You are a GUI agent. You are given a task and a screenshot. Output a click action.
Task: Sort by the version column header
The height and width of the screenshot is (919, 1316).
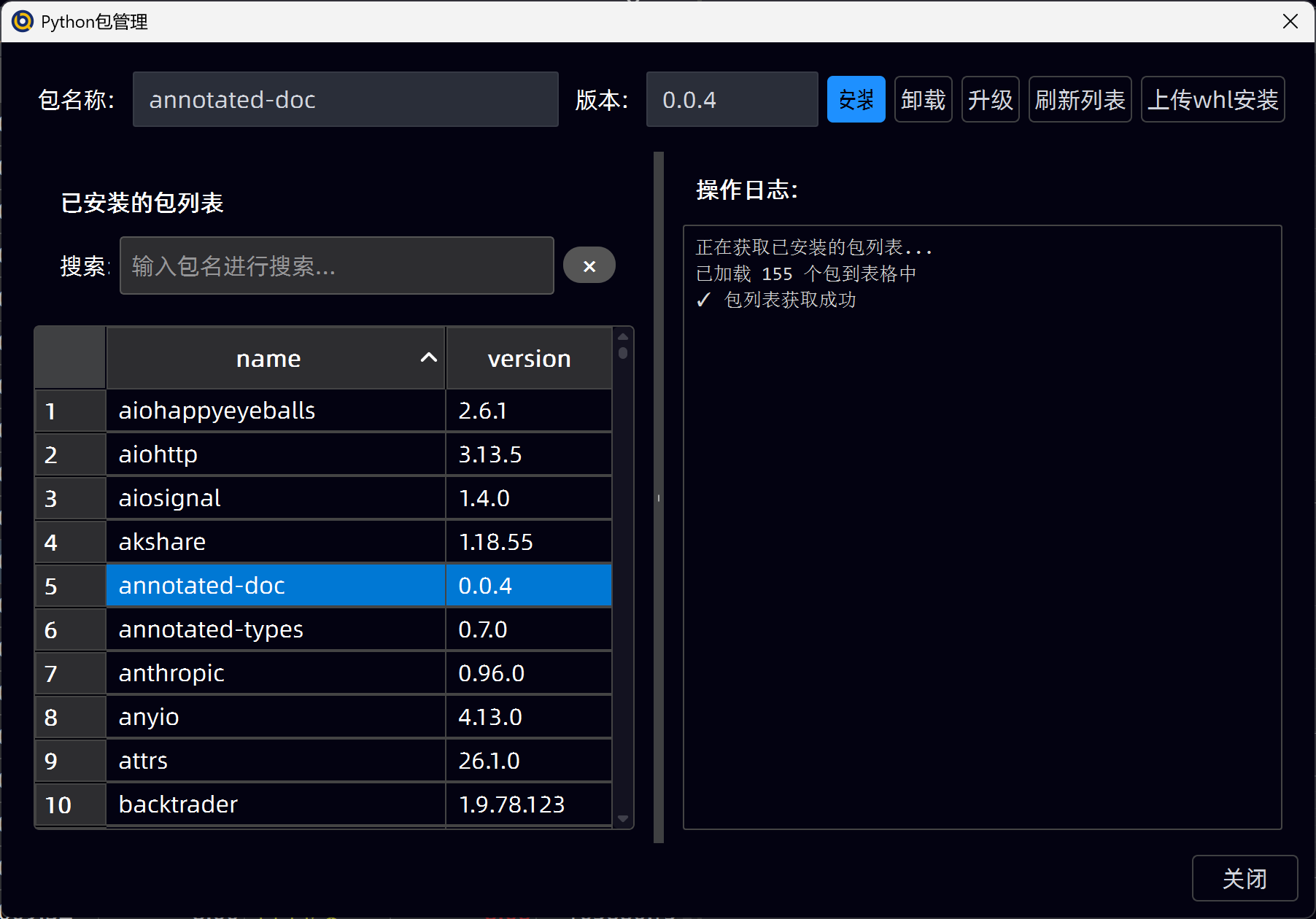tap(529, 358)
